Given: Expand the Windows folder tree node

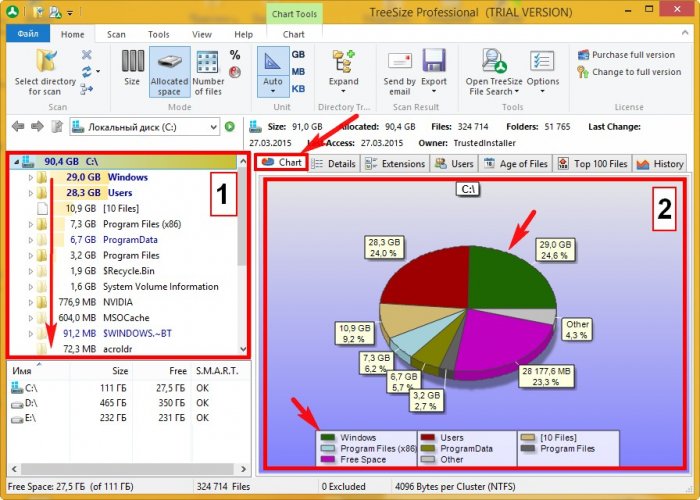Looking at the screenshot, I should pyautogui.click(x=30, y=177).
